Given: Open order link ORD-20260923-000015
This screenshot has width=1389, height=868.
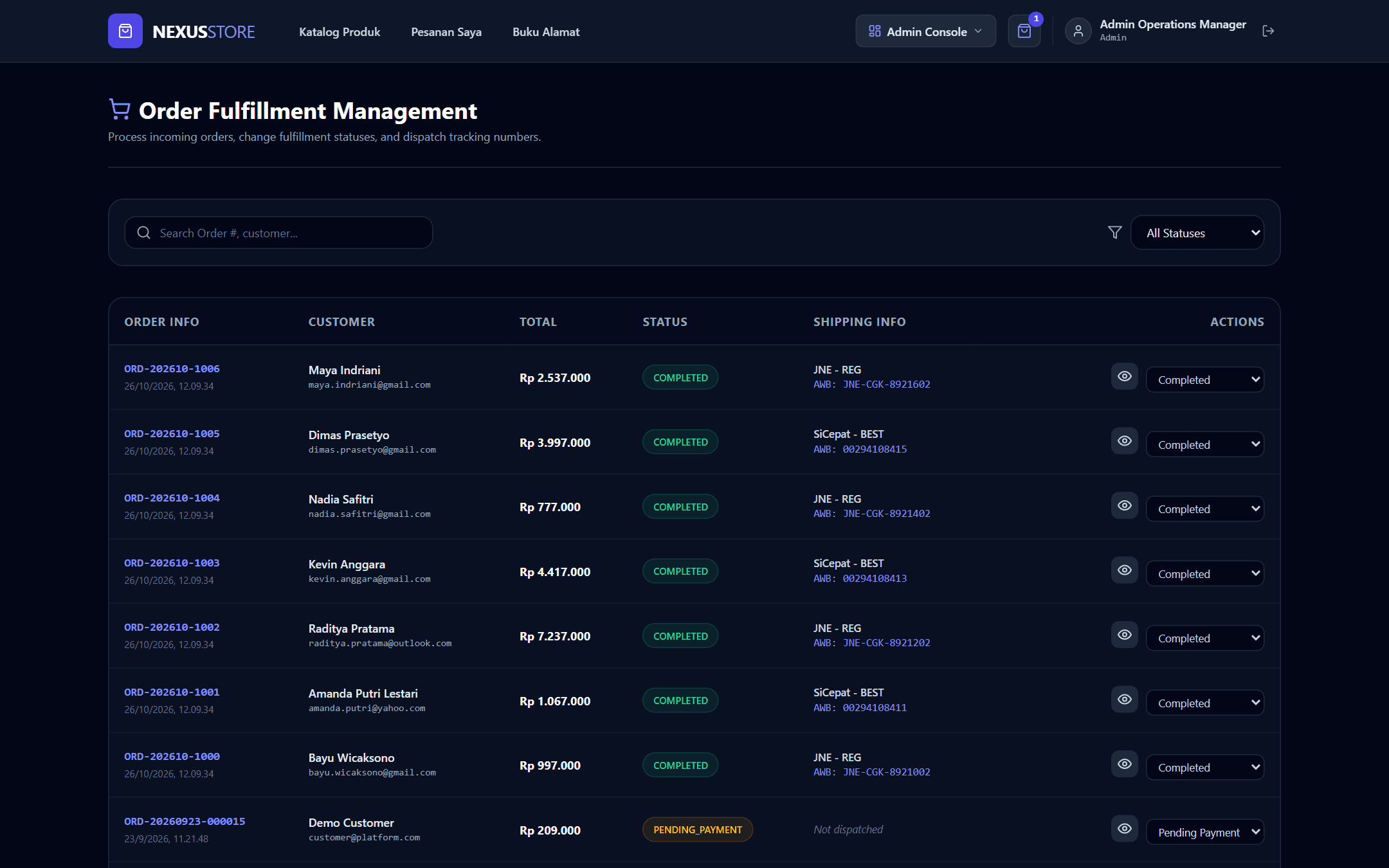Looking at the screenshot, I should tap(185, 821).
